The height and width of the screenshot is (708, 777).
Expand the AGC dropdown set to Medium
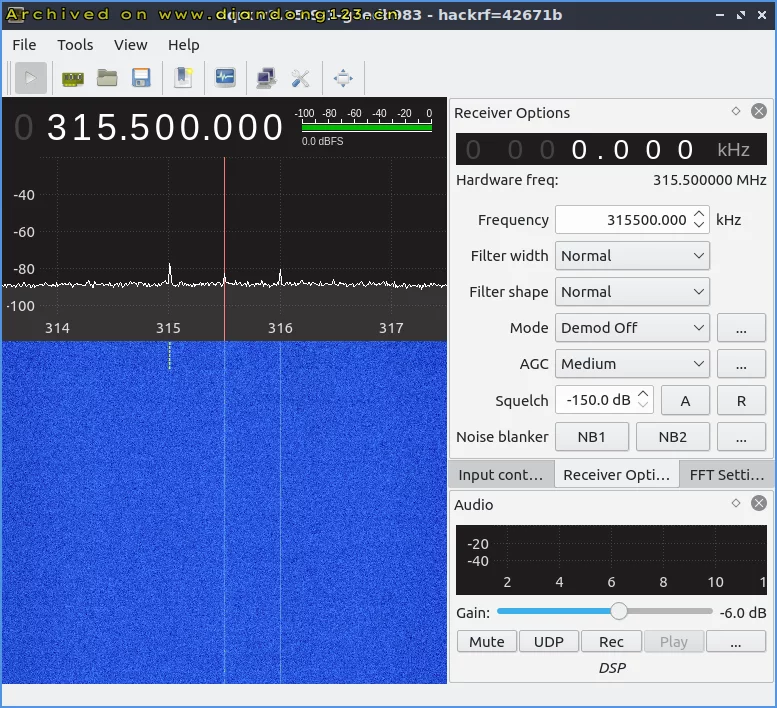click(632, 364)
